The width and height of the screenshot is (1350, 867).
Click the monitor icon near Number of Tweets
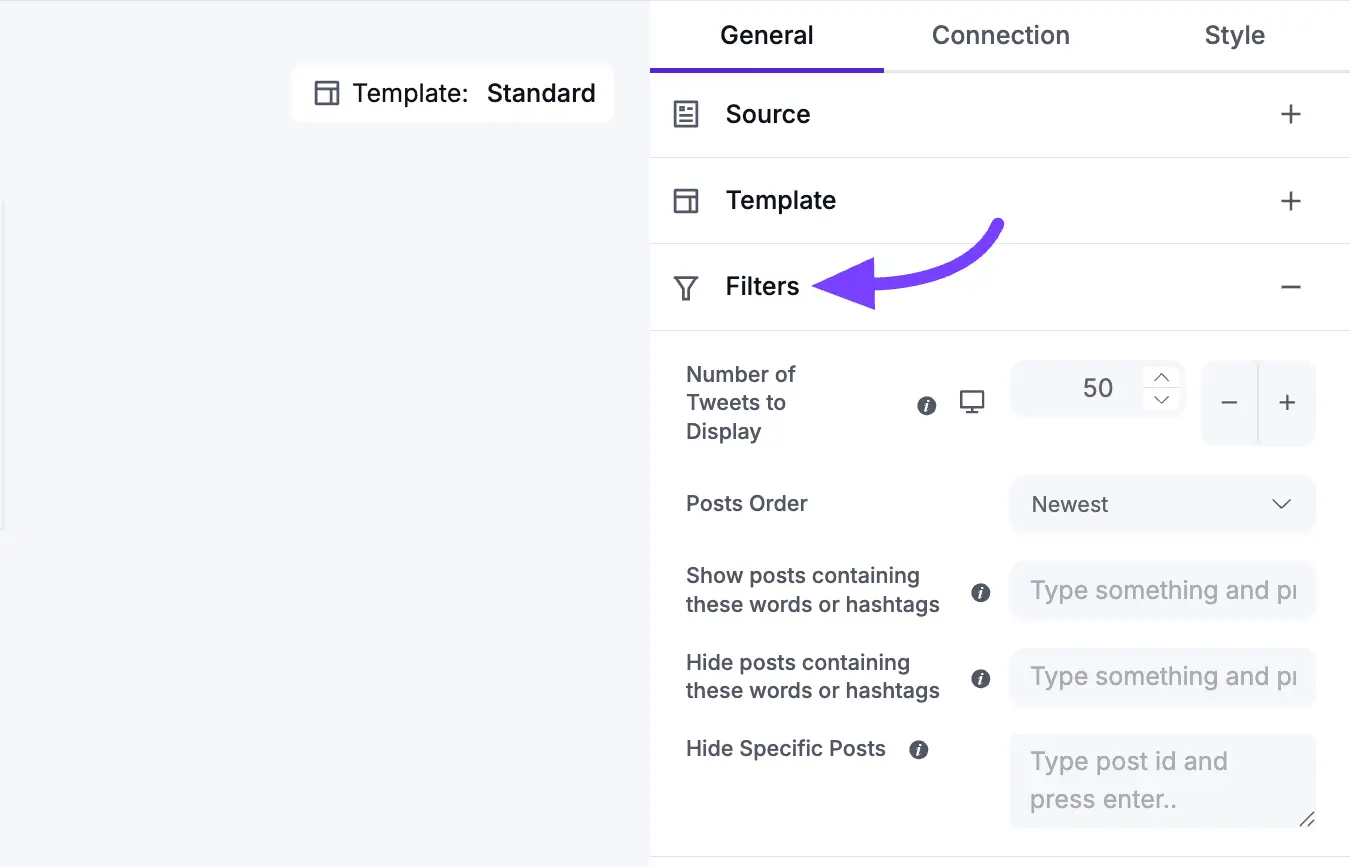tap(971, 400)
